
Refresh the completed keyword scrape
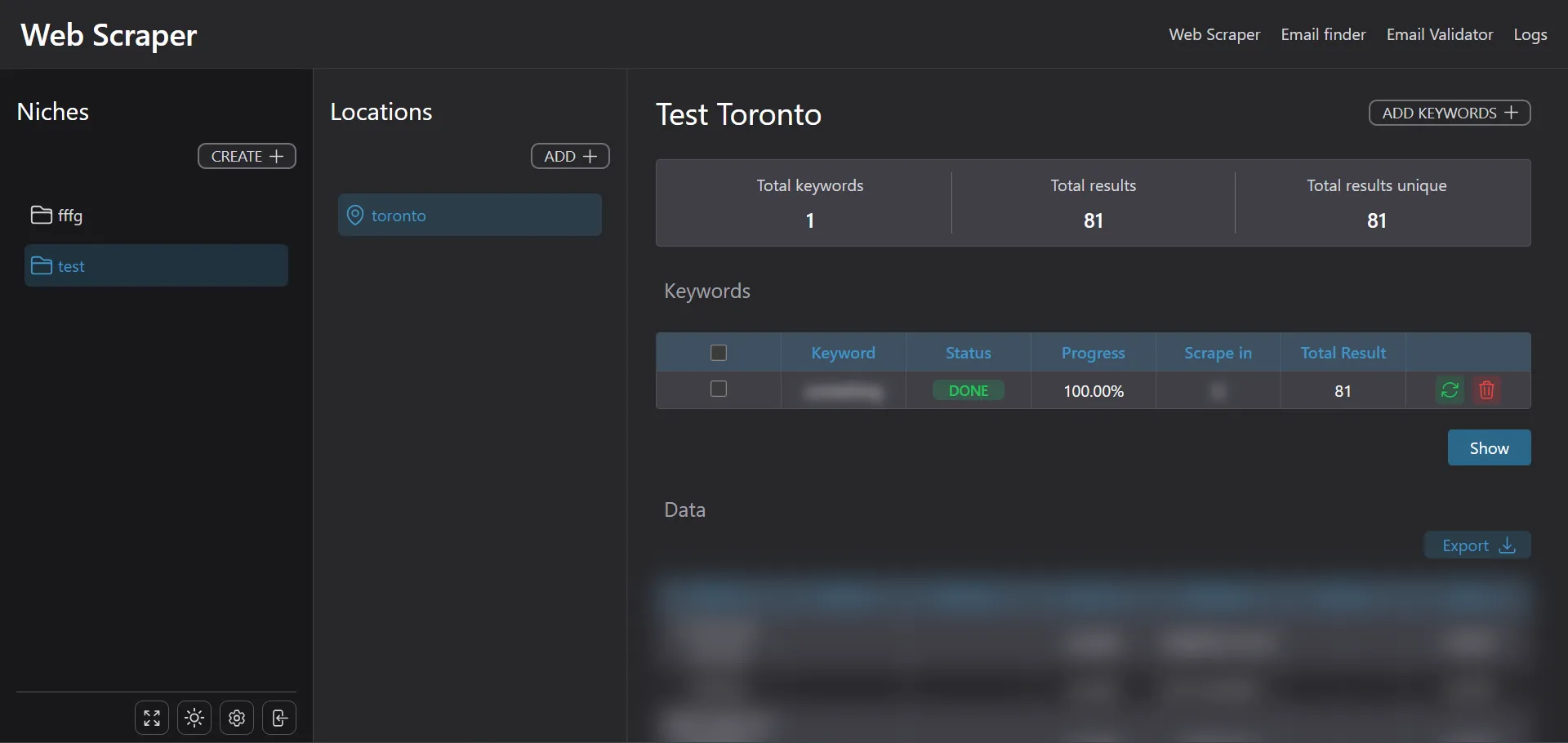click(1450, 390)
